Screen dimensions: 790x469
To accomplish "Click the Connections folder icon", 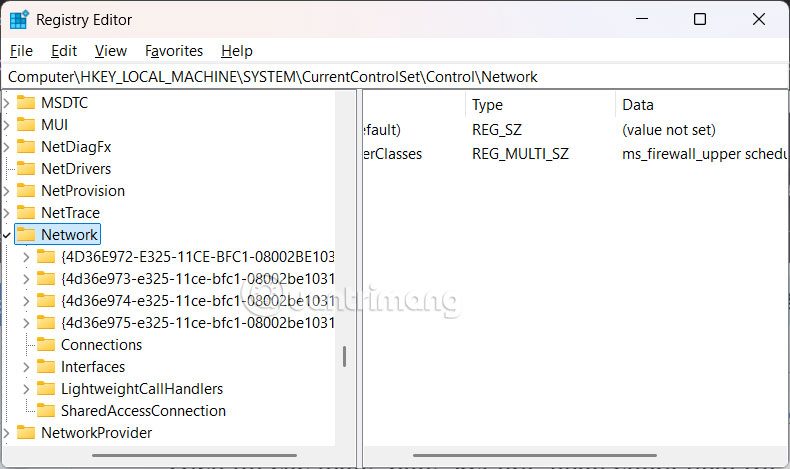I will click(x=46, y=345).
